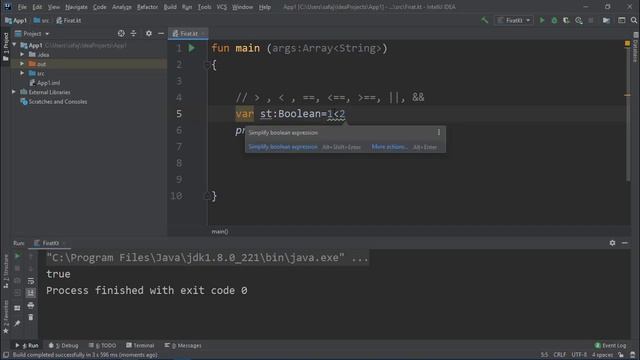Screen dimensions: 640x360
Task: Click the profiler run icon in toolbar
Action: tap(579, 20)
